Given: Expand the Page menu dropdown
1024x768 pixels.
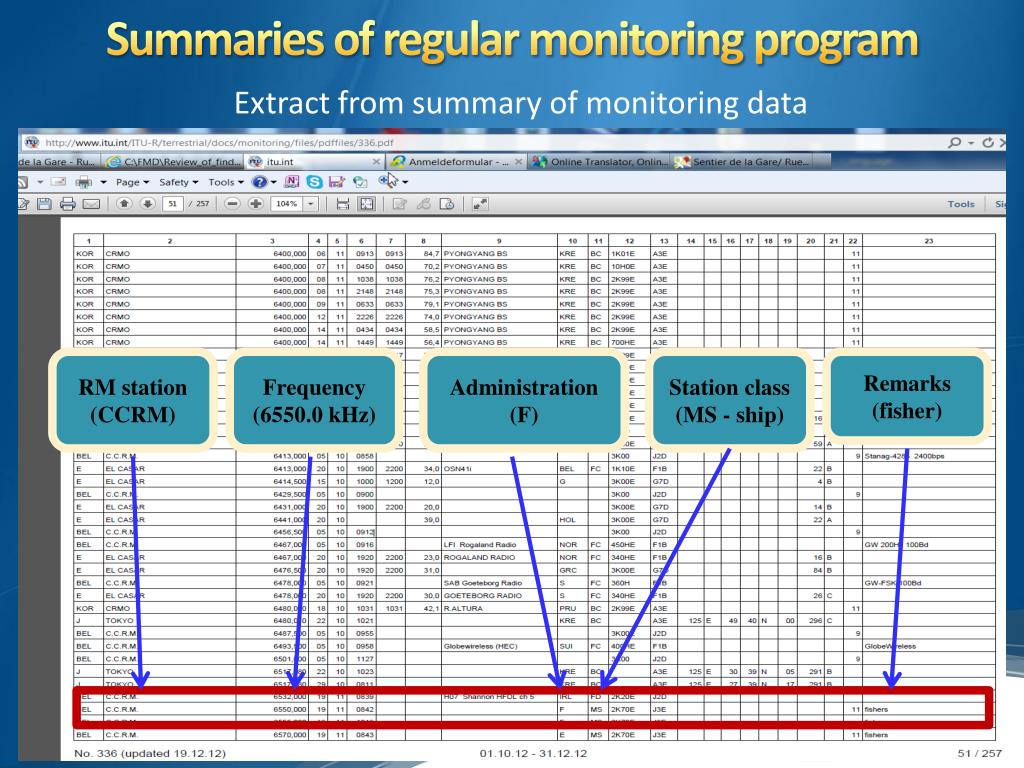Looking at the screenshot, I should pyautogui.click(x=133, y=182).
